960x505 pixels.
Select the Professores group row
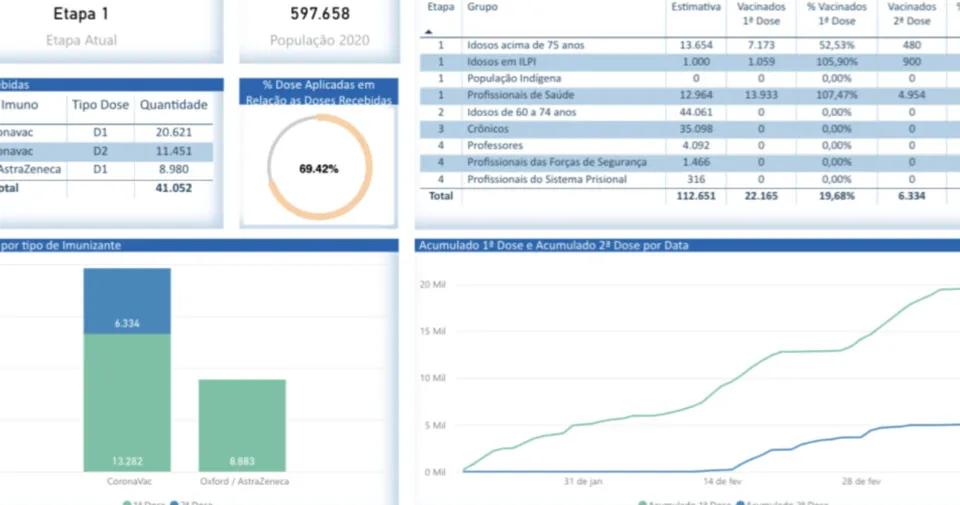click(690, 145)
